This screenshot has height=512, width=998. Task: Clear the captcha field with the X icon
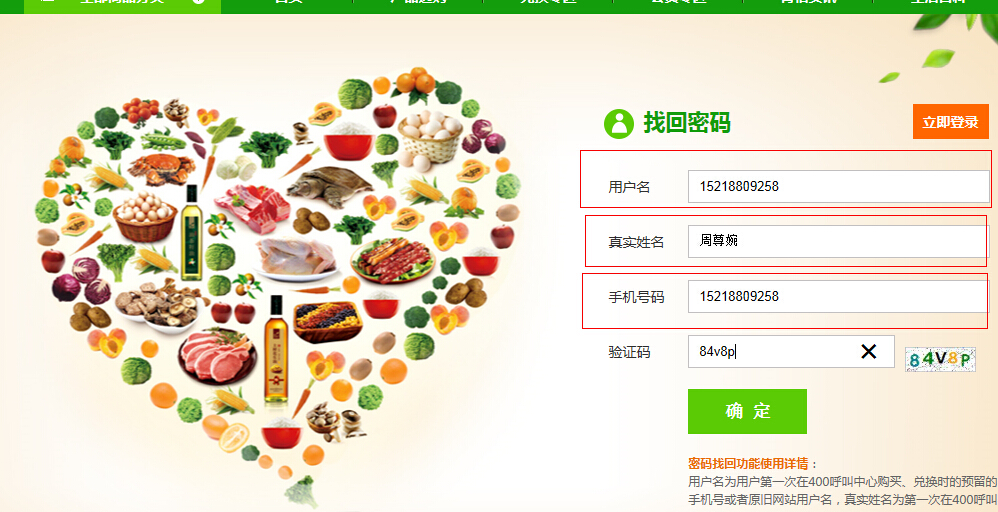(868, 352)
